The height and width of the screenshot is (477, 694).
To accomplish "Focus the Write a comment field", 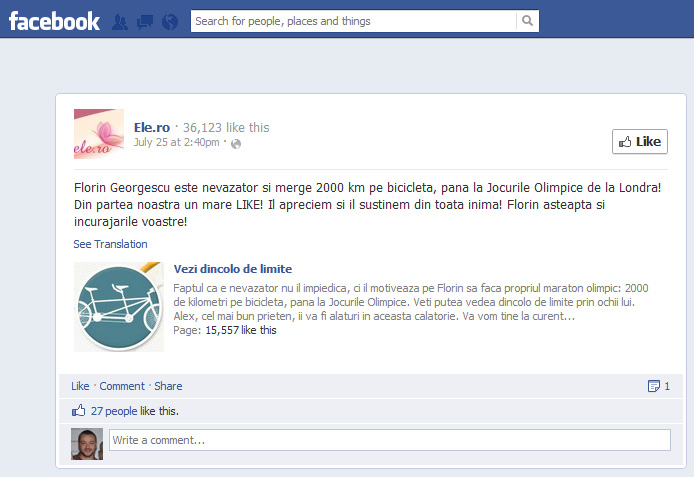I will pyautogui.click(x=390, y=440).
